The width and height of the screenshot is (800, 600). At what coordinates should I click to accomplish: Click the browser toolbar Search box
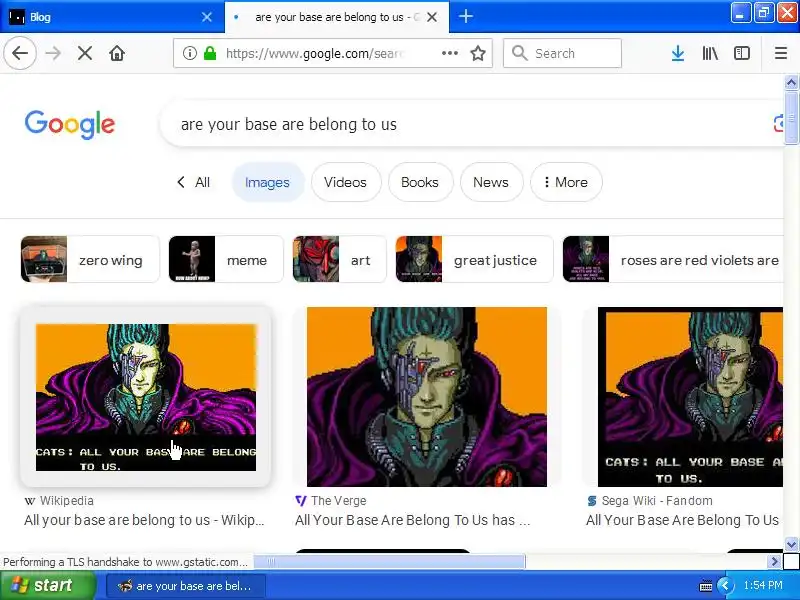[562, 53]
